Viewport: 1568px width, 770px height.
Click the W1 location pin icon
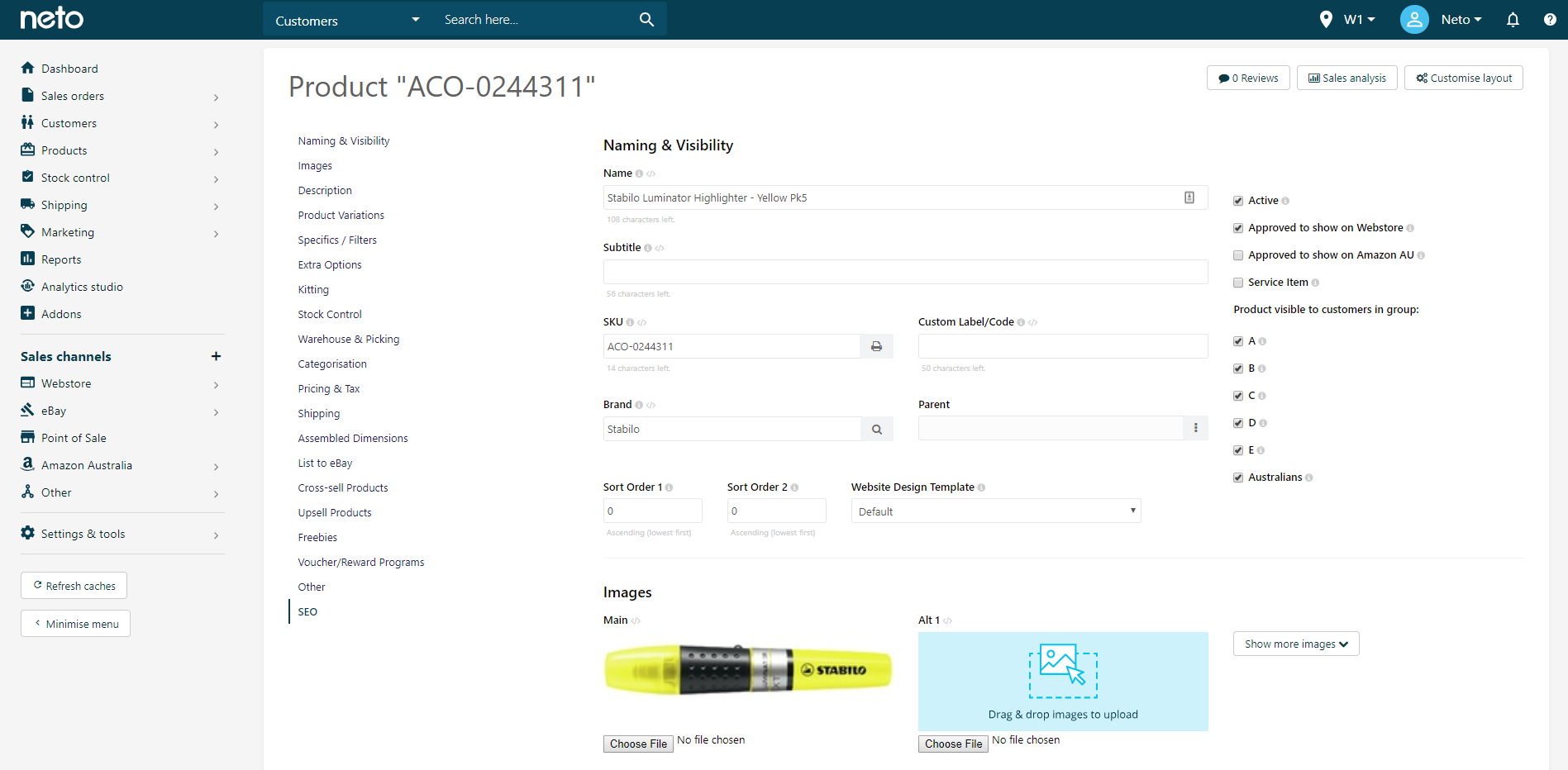[x=1326, y=19]
